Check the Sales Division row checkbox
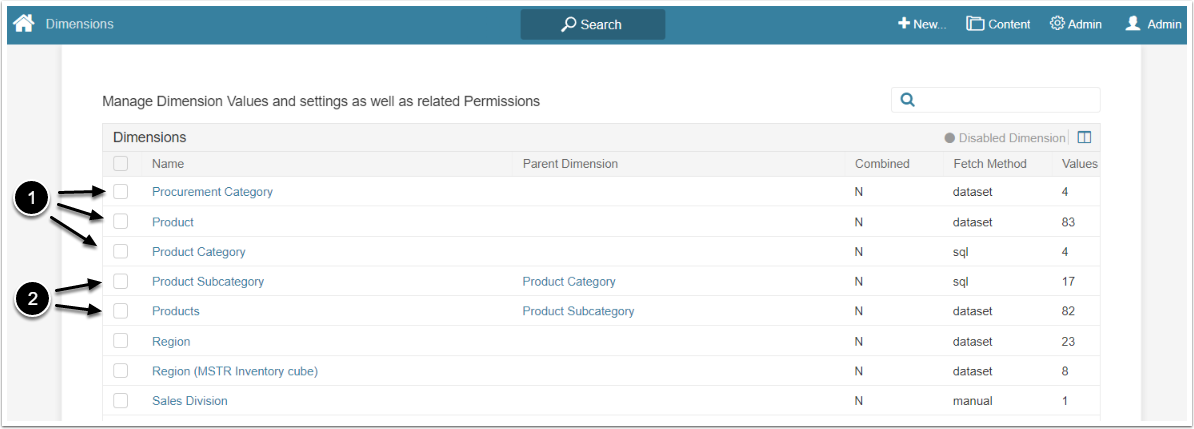Image resolution: width=1194 pixels, height=429 pixels. (121, 401)
